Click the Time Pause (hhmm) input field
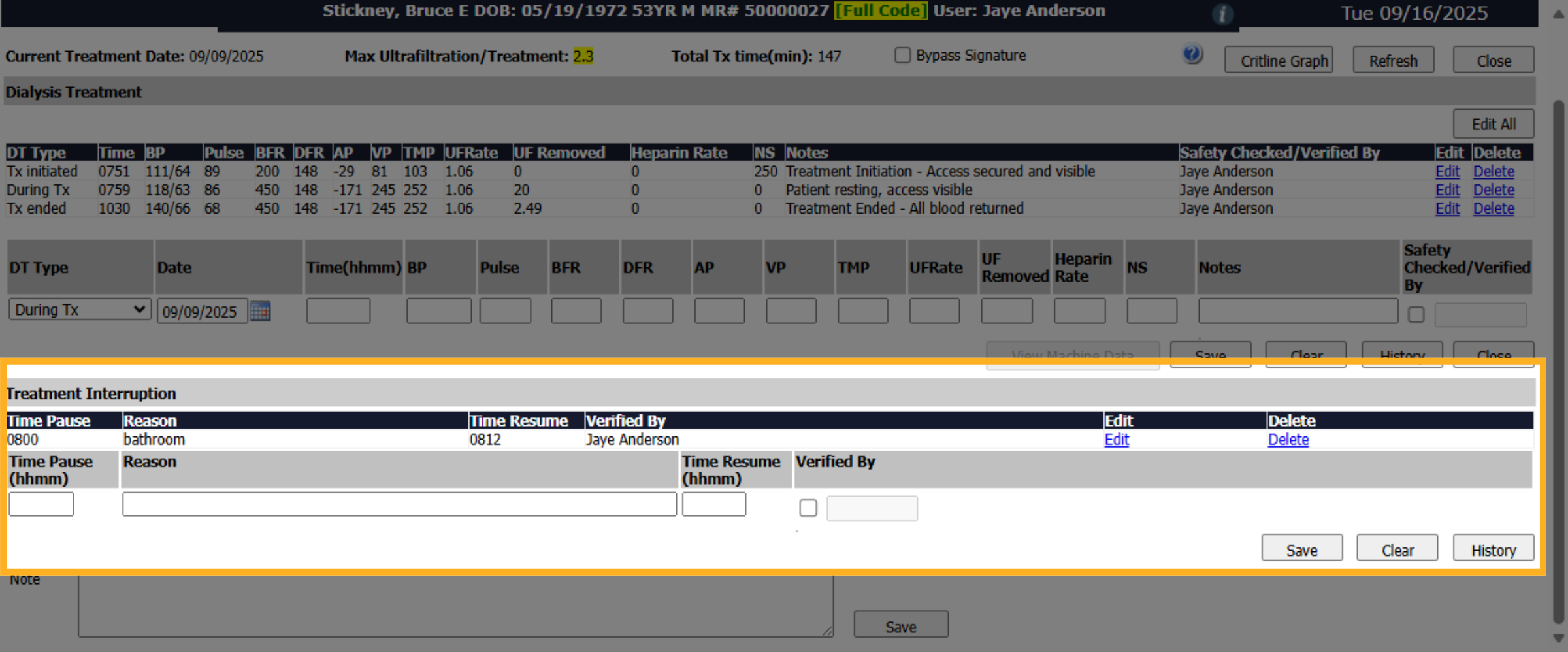 pyautogui.click(x=41, y=504)
